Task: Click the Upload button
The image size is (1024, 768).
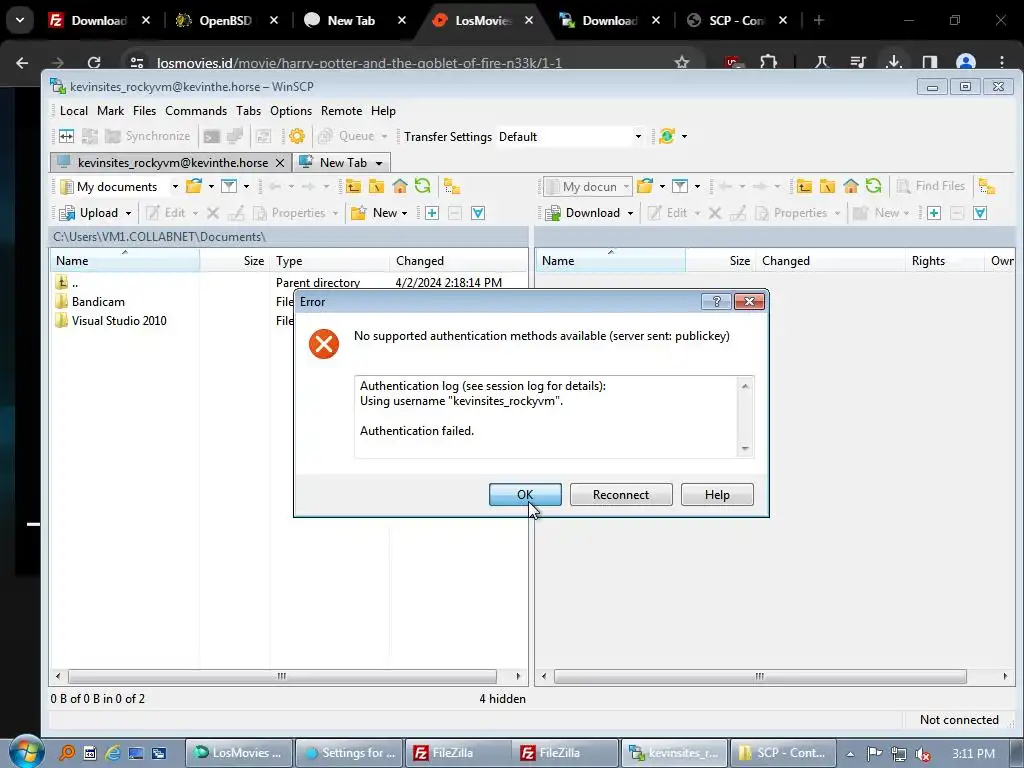Action: pos(88,213)
